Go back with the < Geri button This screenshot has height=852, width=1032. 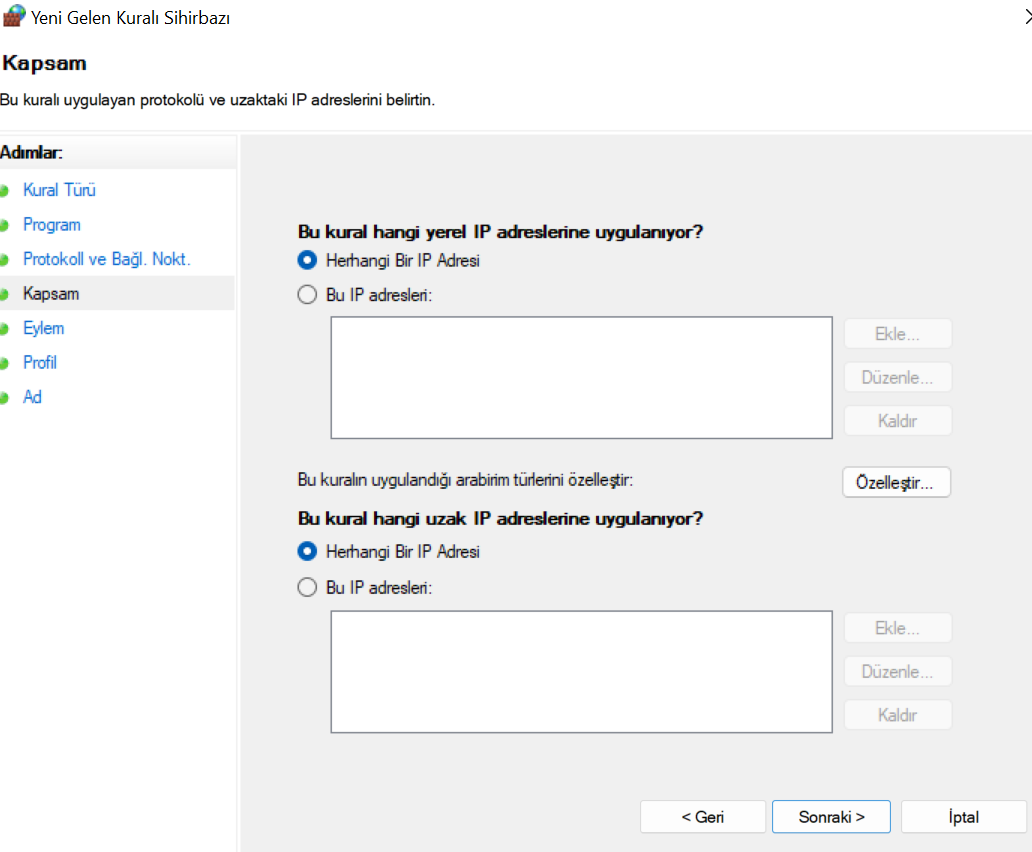tap(702, 817)
